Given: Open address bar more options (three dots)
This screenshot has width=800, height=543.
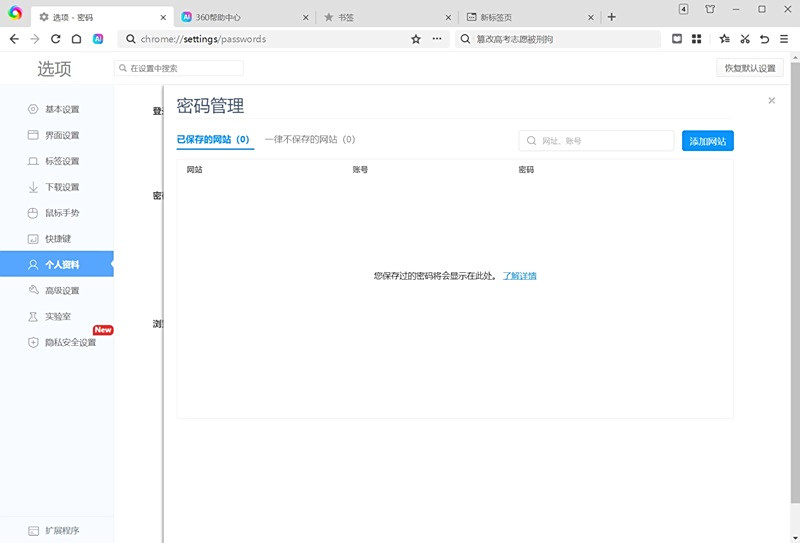Looking at the screenshot, I should point(437,39).
